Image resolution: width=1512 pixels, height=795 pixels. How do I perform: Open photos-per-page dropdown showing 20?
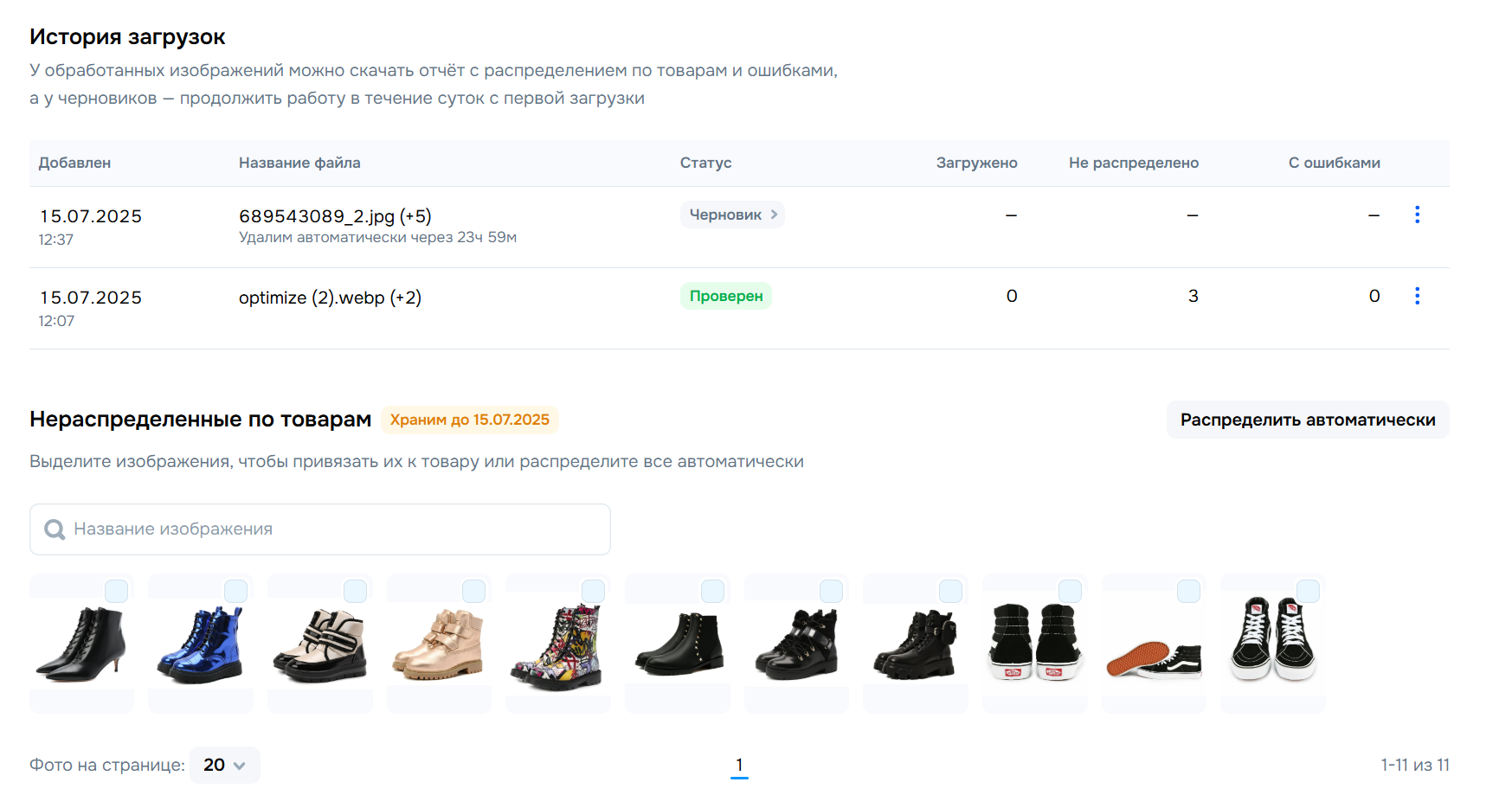225,765
